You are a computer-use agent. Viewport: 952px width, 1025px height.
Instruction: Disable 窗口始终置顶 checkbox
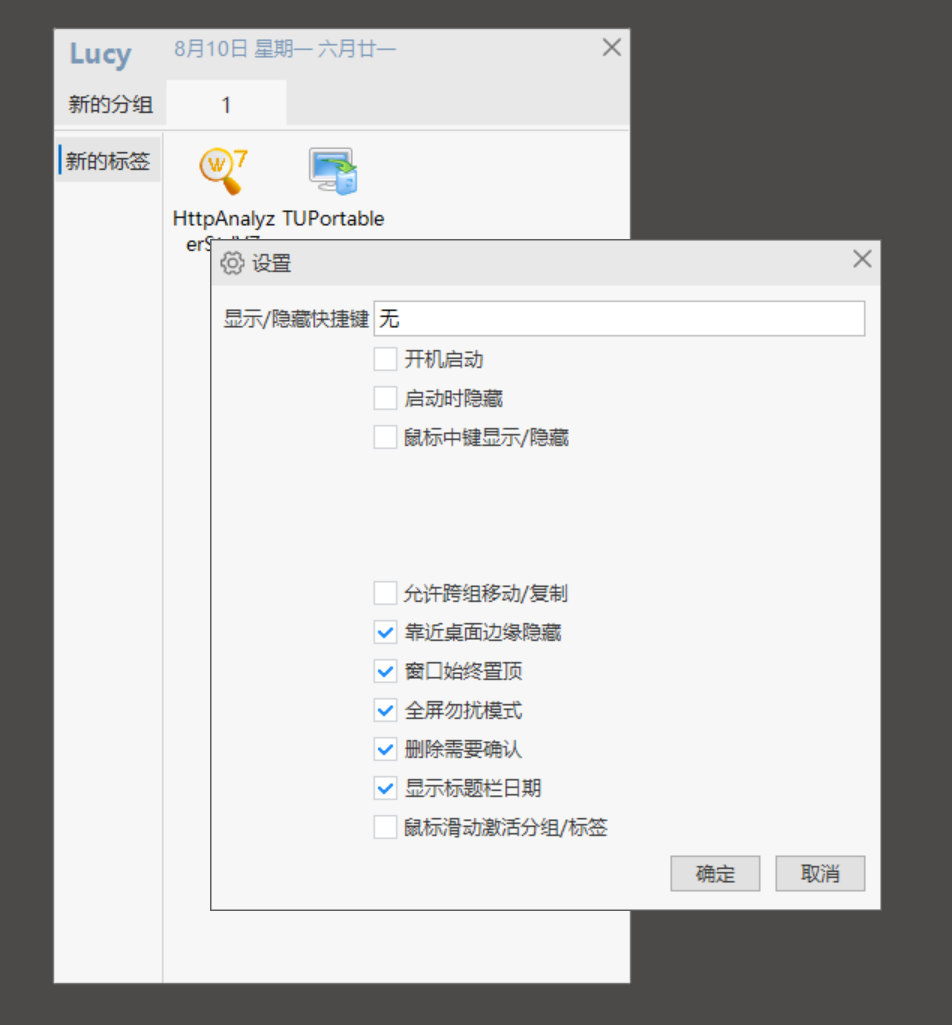click(385, 671)
